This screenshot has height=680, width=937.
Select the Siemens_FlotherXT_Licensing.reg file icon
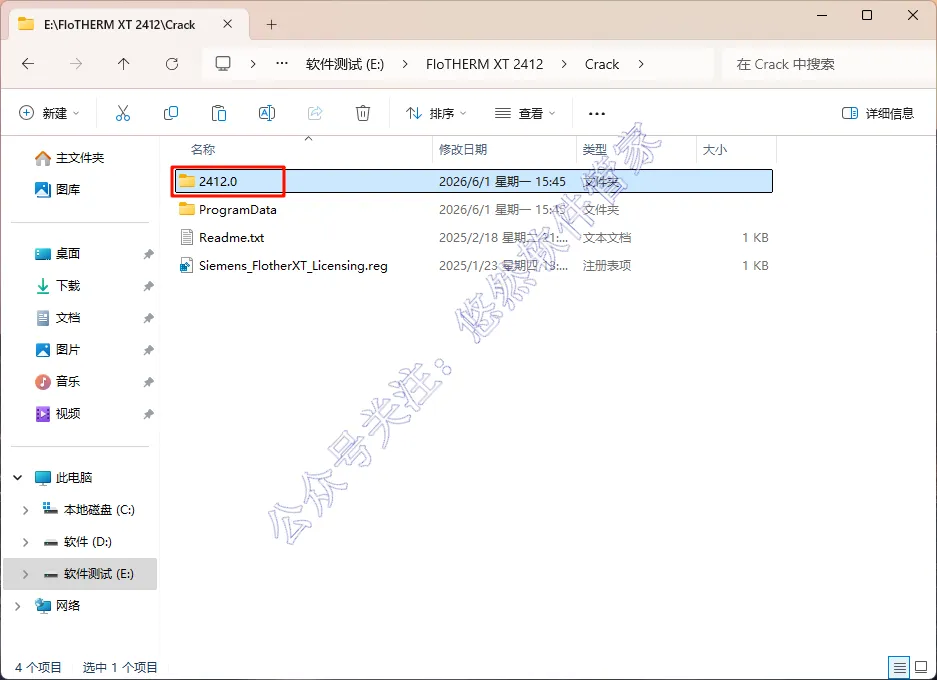(x=186, y=265)
